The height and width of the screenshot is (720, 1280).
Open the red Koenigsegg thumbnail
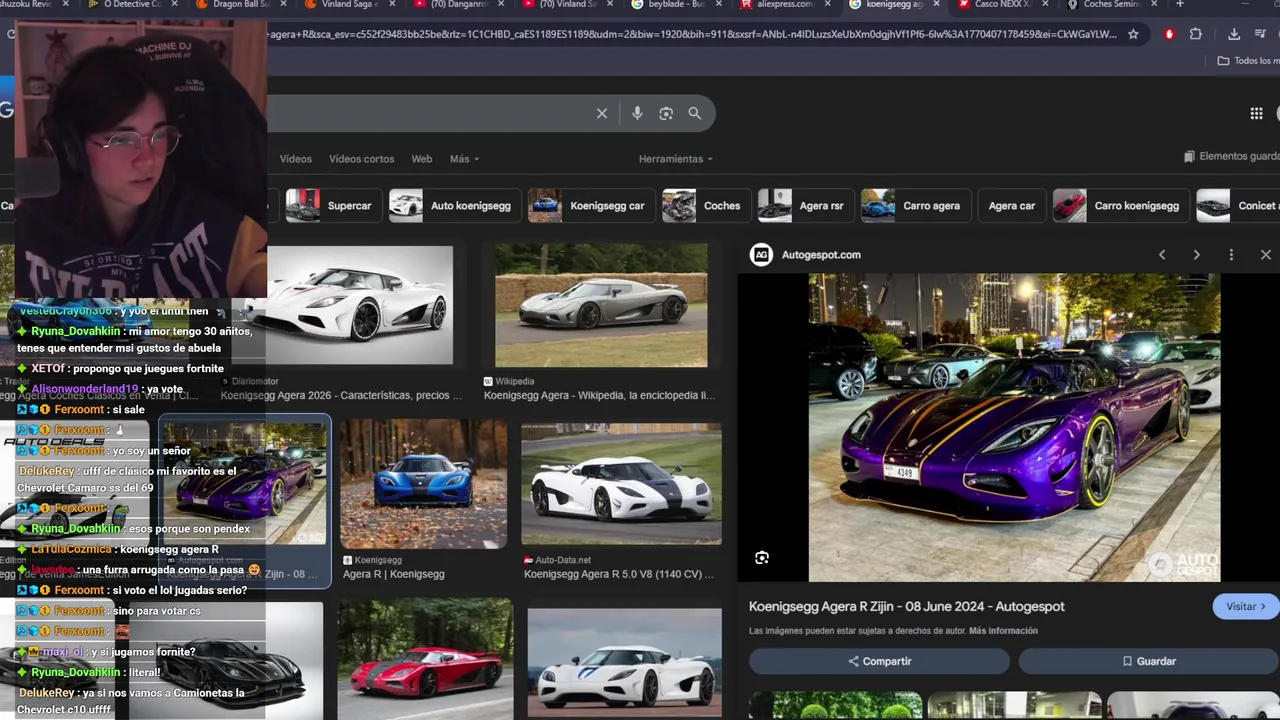(x=425, y=659)
